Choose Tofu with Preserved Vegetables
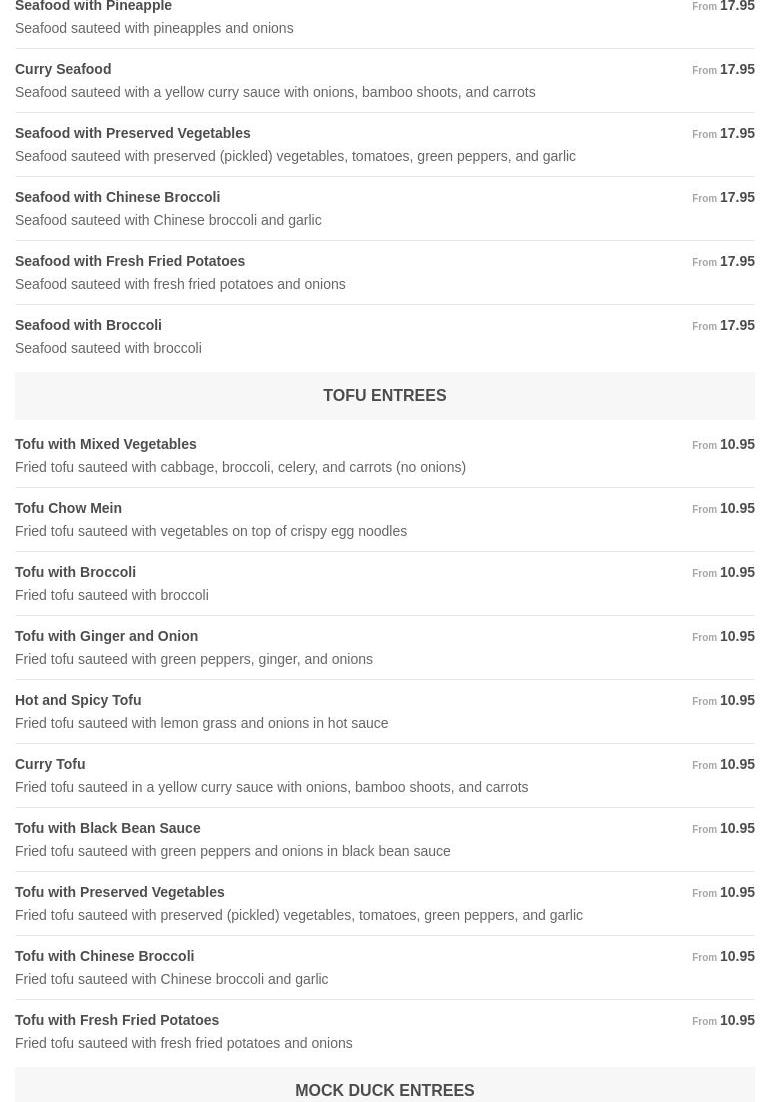 point(119,892)
